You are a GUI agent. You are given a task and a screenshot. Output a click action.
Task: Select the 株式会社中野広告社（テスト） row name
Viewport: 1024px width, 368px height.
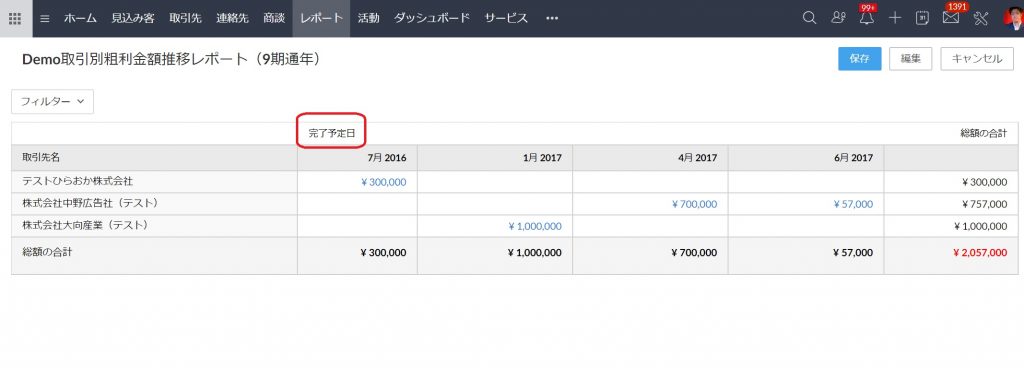tap(90, 204)
